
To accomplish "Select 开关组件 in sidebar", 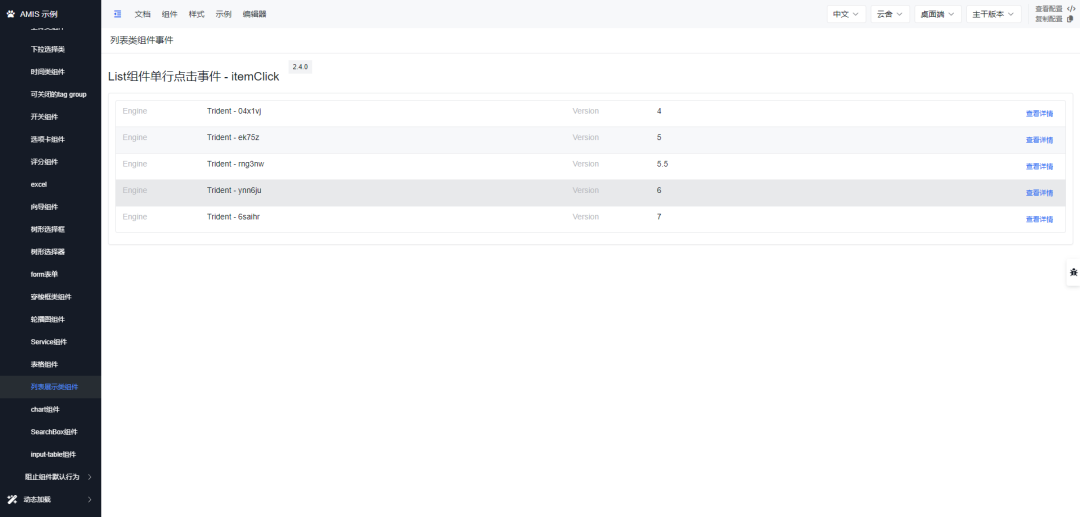I will click(x=44, y=117).
